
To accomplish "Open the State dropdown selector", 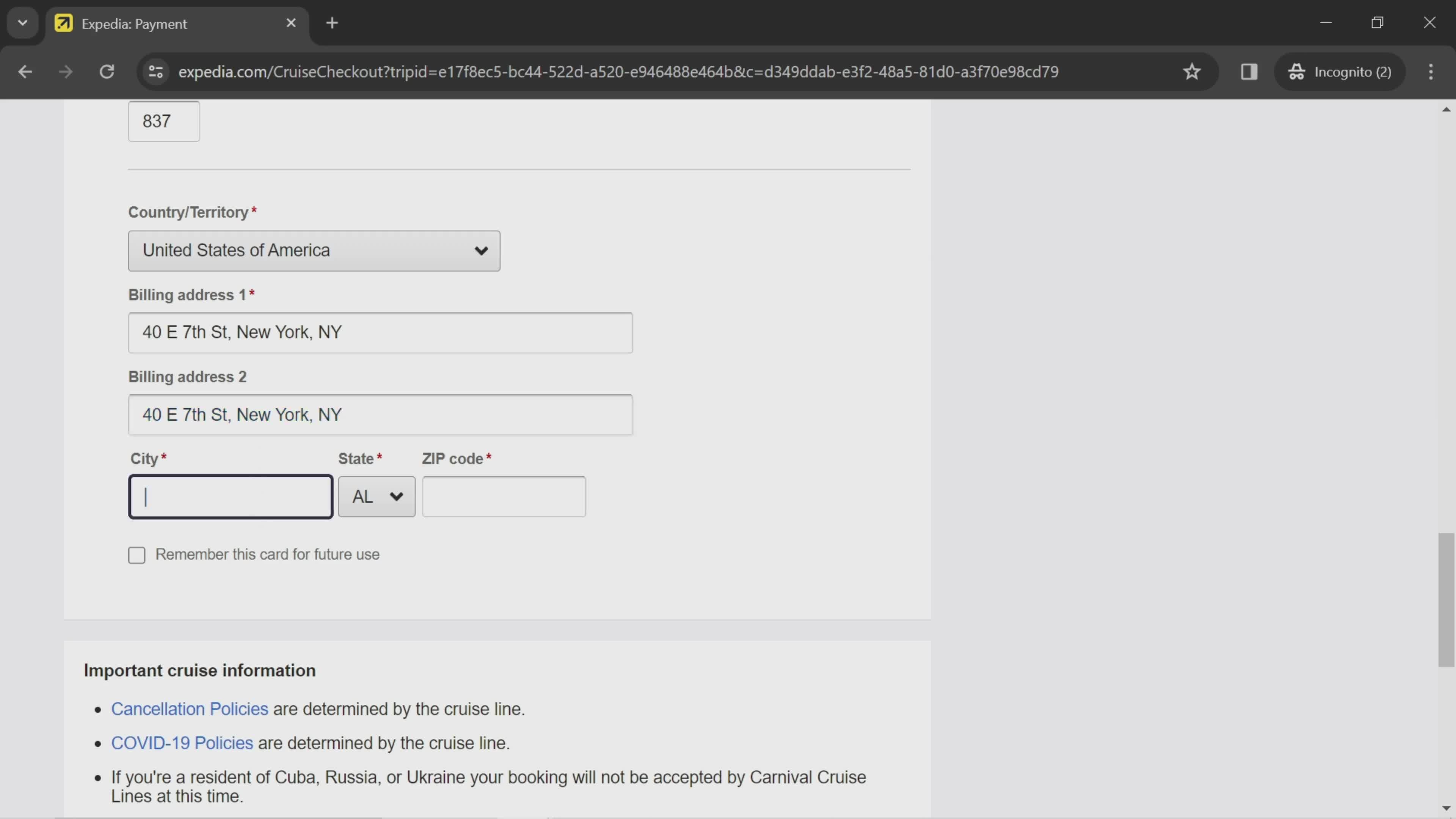I will pos(377,496).
